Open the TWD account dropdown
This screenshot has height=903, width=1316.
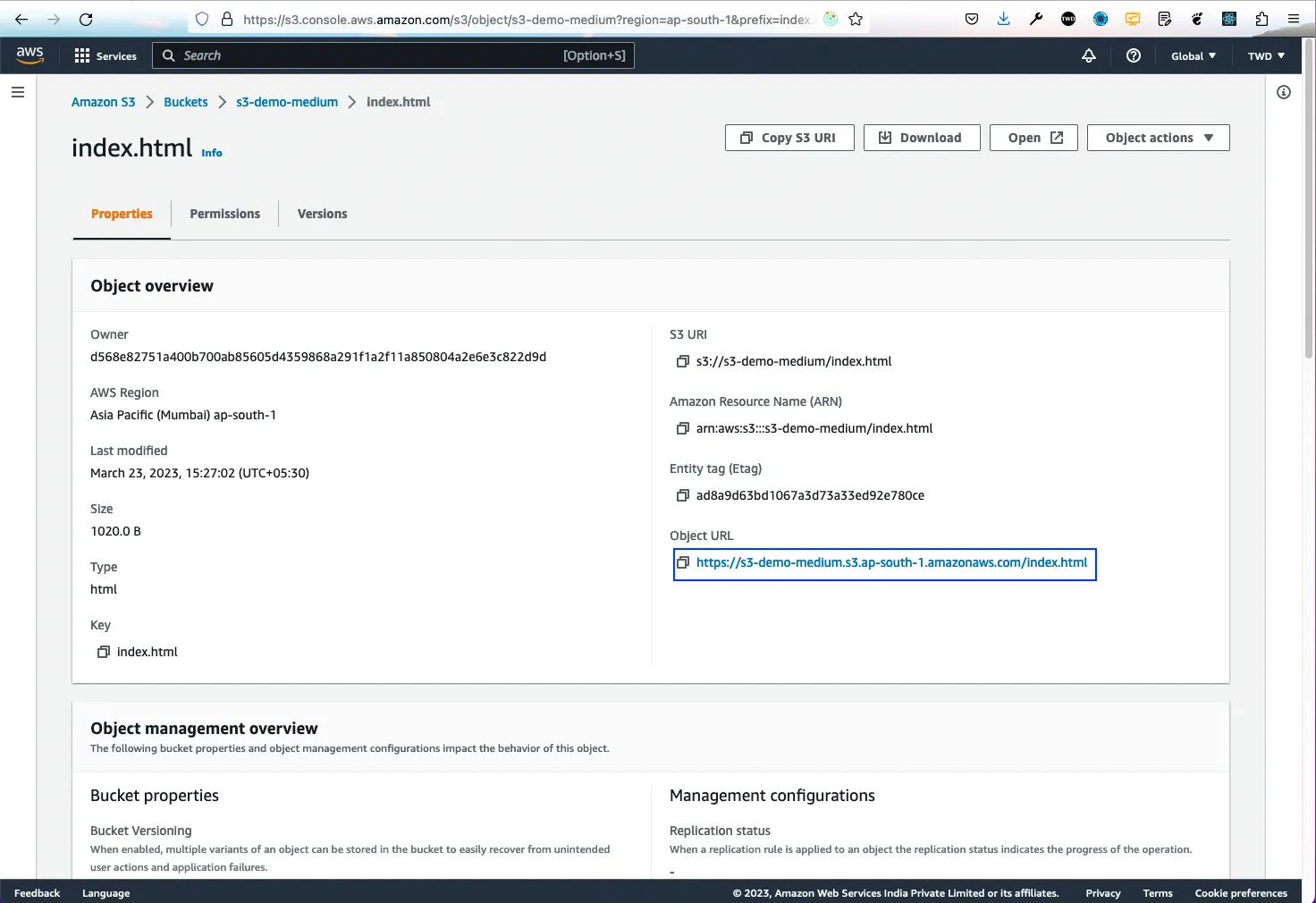(x=1266, y=55)
